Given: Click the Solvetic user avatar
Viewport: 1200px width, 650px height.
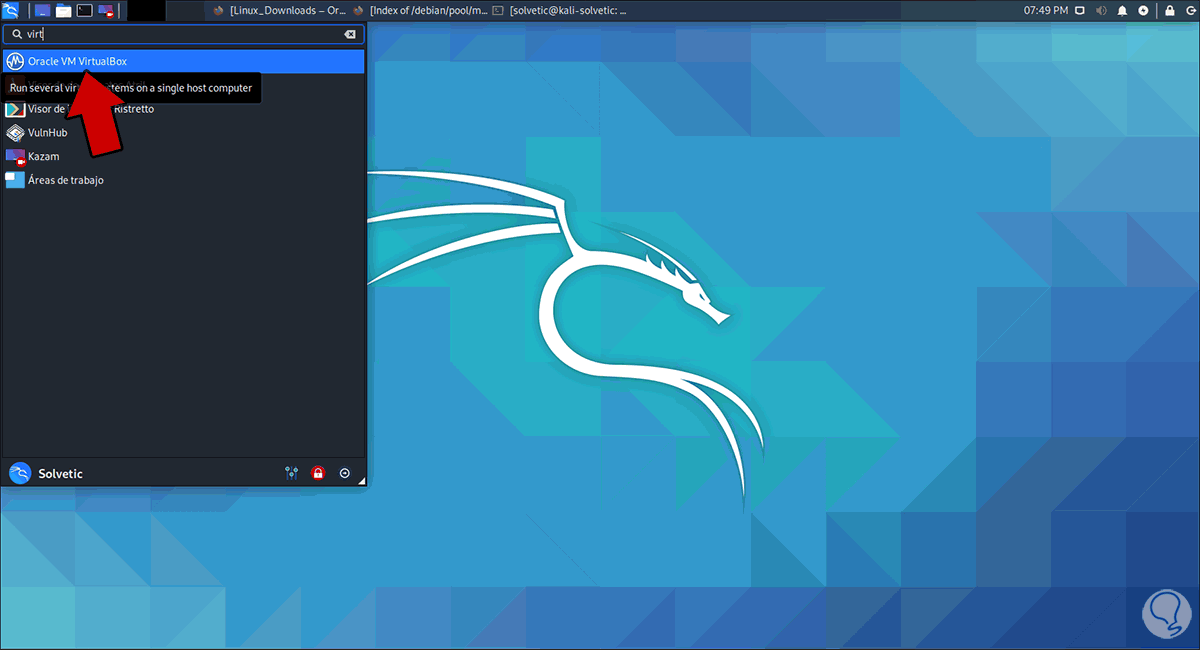Looking at the screenshot, I should pos(20,473).
